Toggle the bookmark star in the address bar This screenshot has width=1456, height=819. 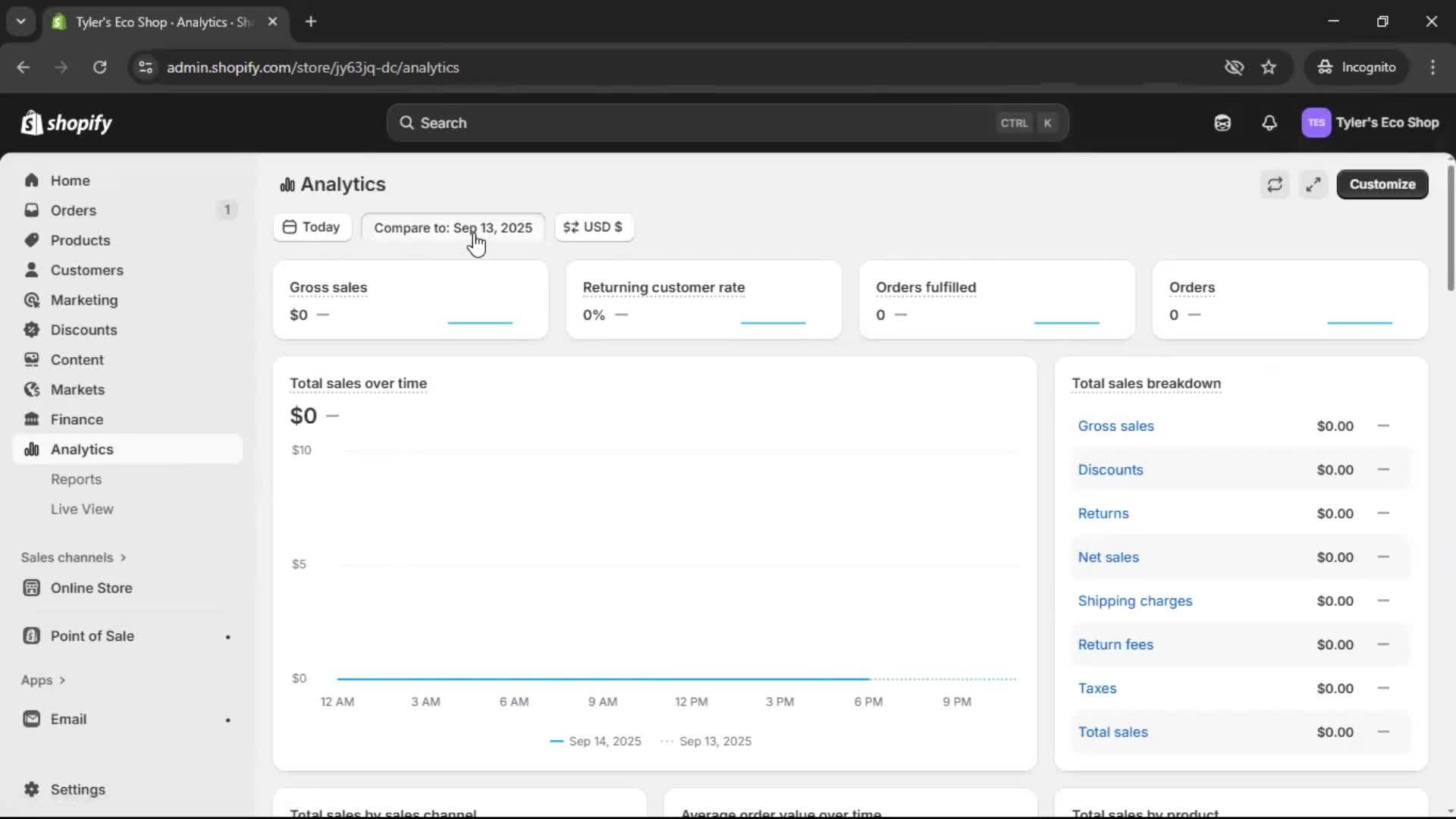pyautogui.click(x=1269, y=67)
